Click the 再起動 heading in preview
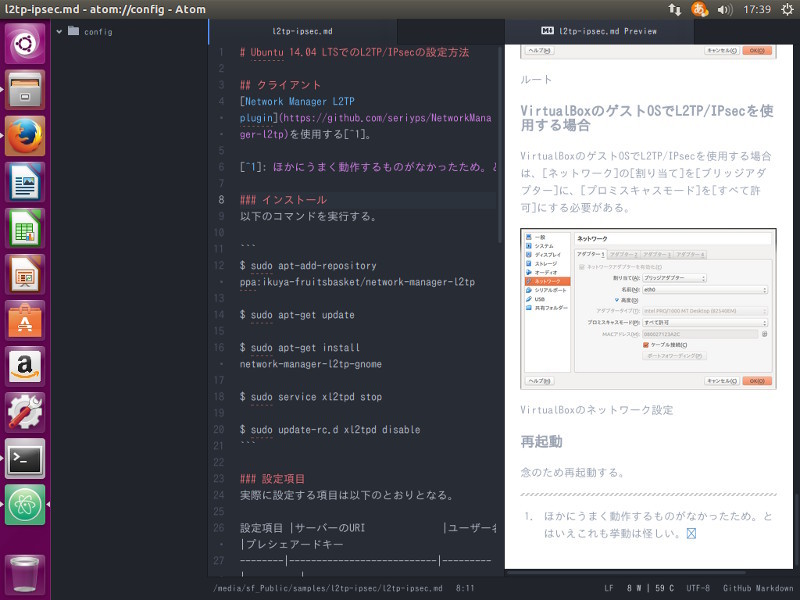Viewport: 800px width, 600px height. (541, 441)
